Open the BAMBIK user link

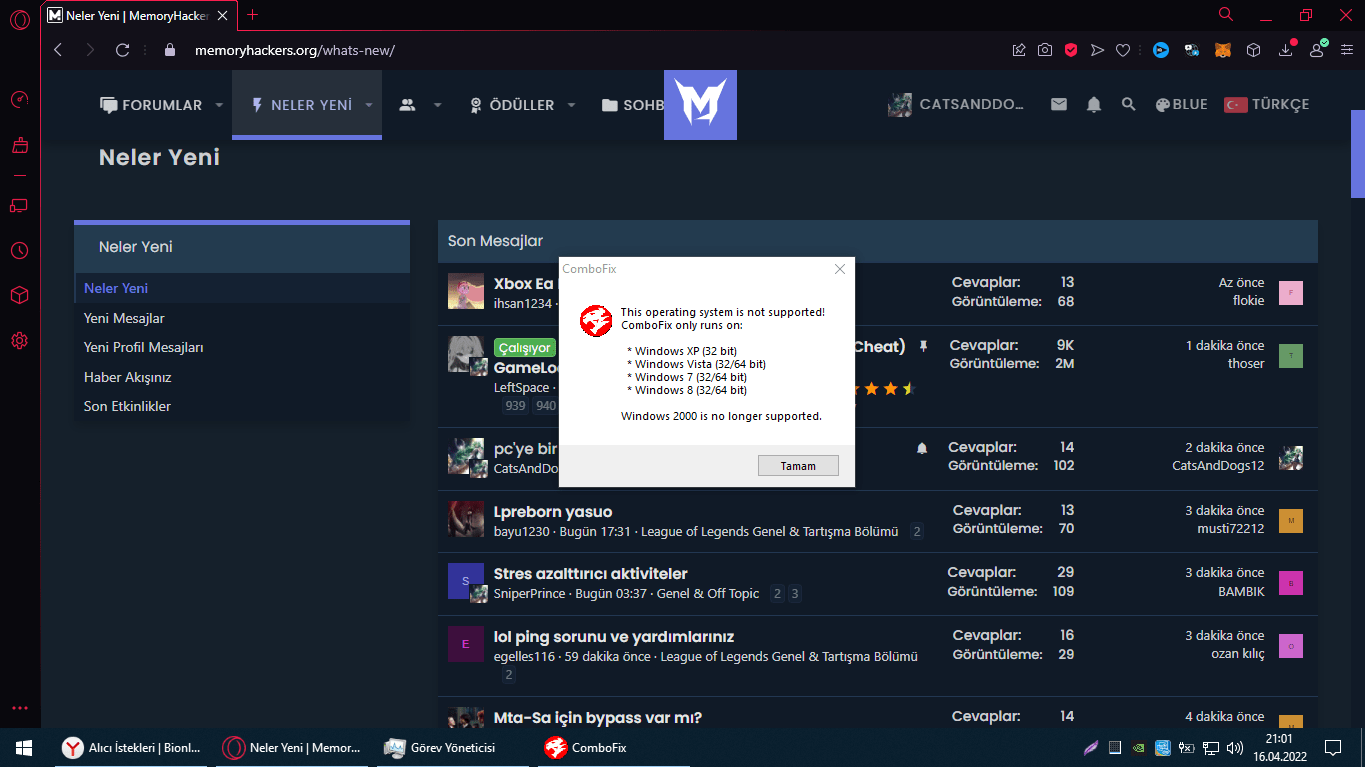[x=1241, y=591]
